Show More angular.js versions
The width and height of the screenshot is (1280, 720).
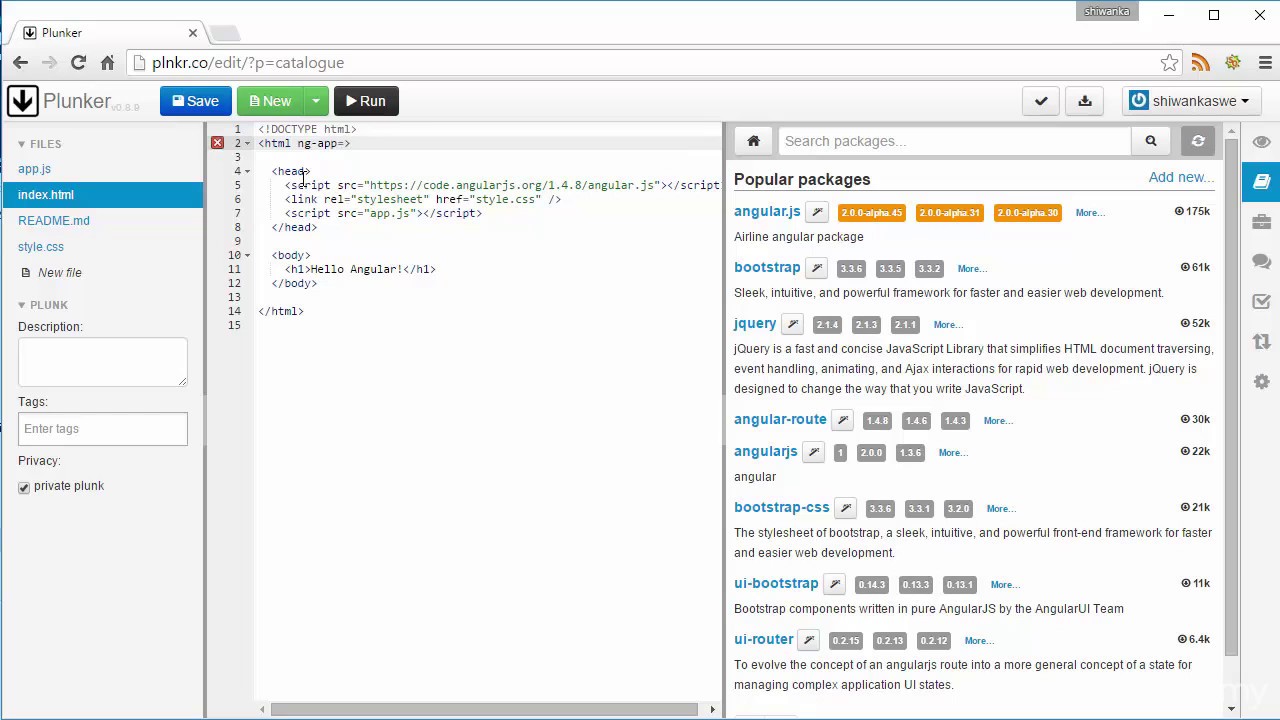click(1090, 213)
